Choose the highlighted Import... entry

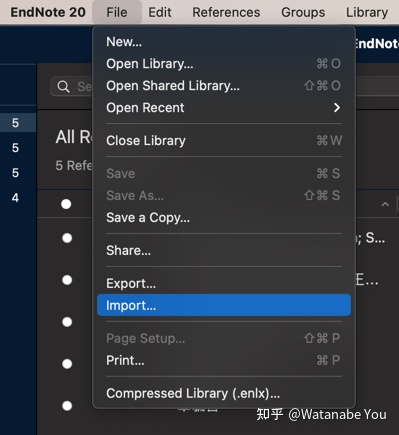[224, 305]
